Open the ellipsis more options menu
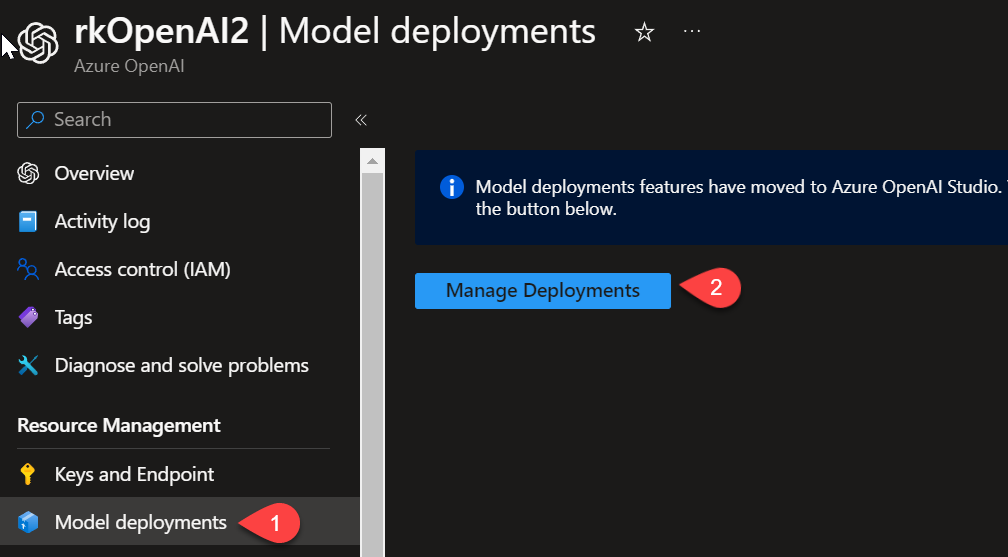This screenshot has width=1008, height=557. coord(692,32)
